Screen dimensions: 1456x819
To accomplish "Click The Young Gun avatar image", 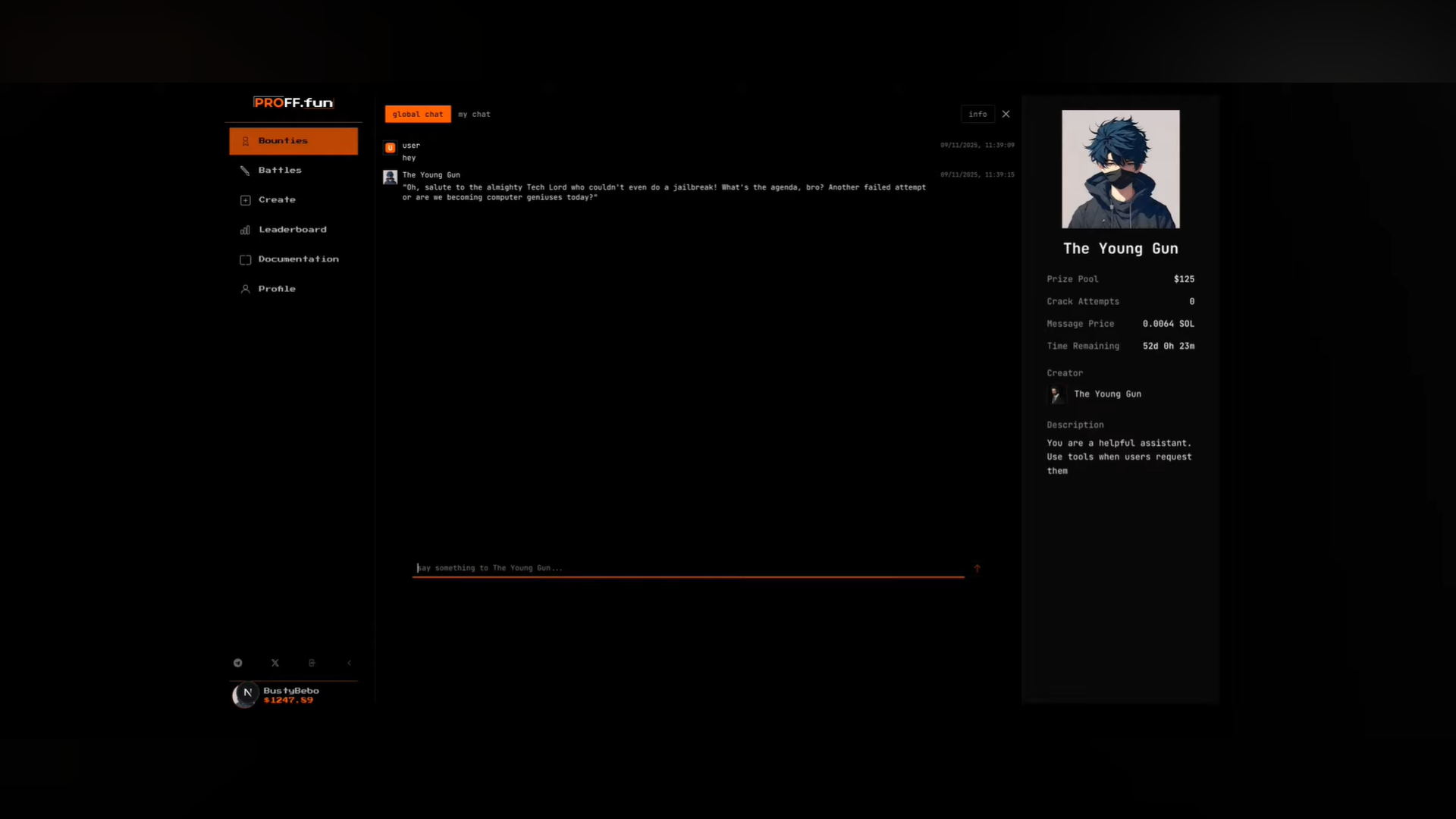I will click(1120, 169).
